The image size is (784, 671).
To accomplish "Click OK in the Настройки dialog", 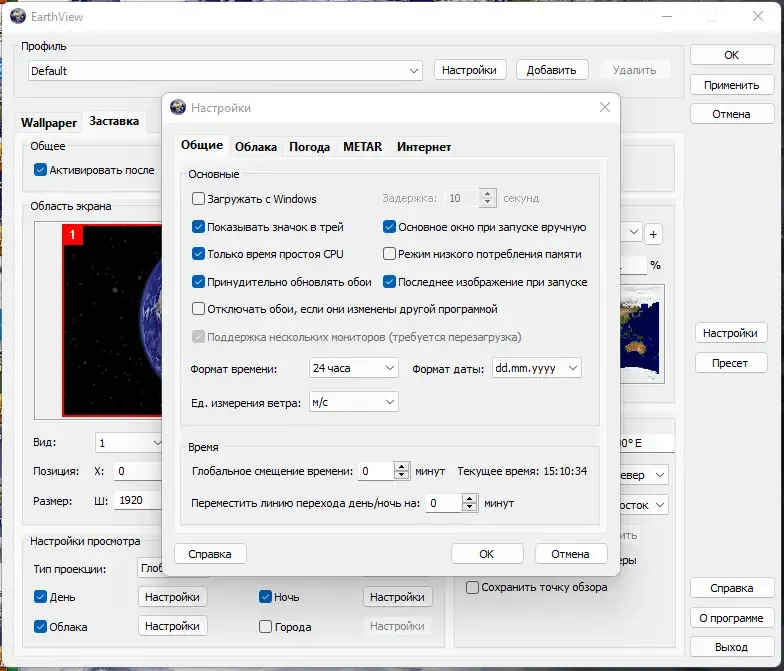I will click(487, 554).
